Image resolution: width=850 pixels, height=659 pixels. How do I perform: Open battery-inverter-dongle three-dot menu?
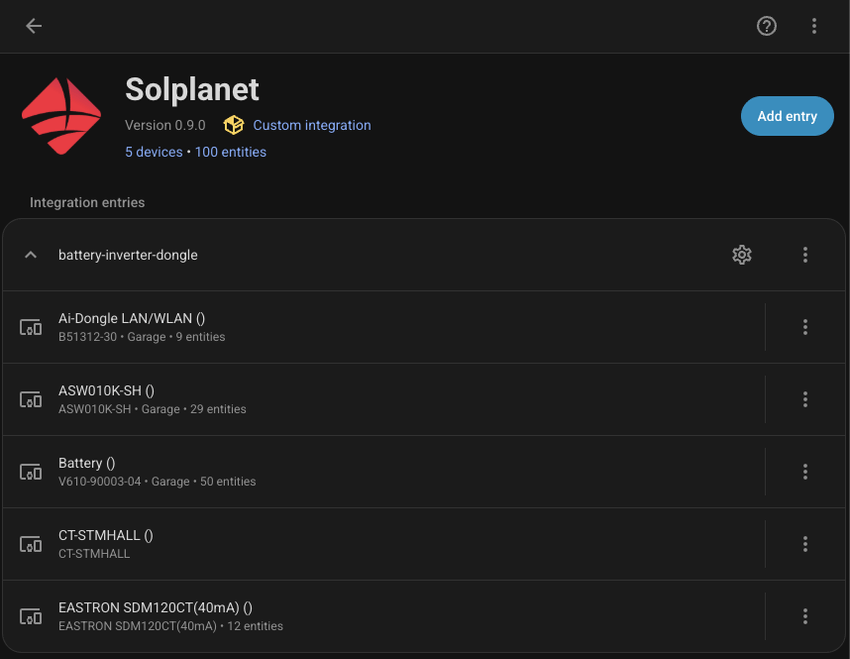[x=805, y=255]
